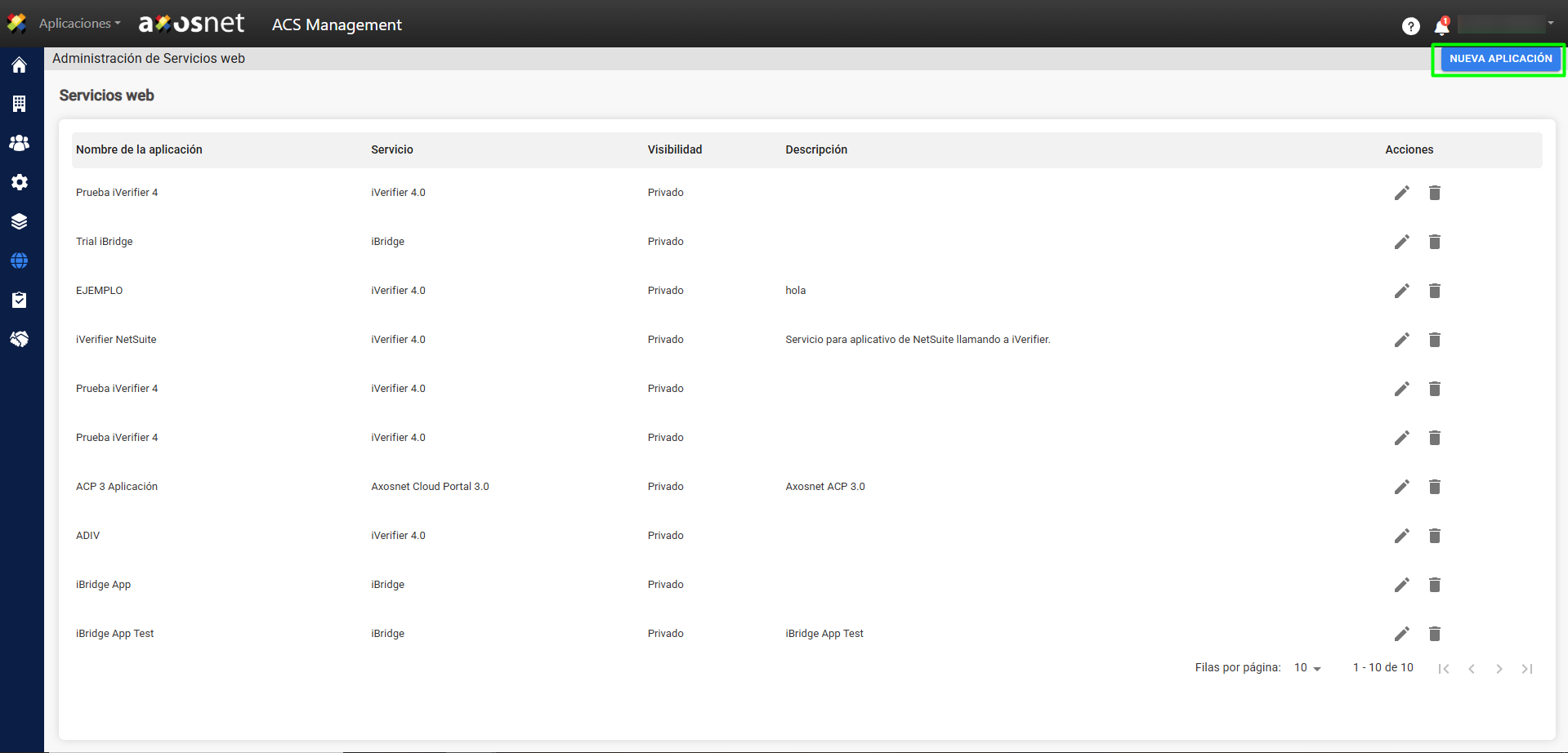This screenshot has height=753, width=1568.
Task: Click the building icon in sidebar
Action: pyautogui.click(x=19, y=104)
